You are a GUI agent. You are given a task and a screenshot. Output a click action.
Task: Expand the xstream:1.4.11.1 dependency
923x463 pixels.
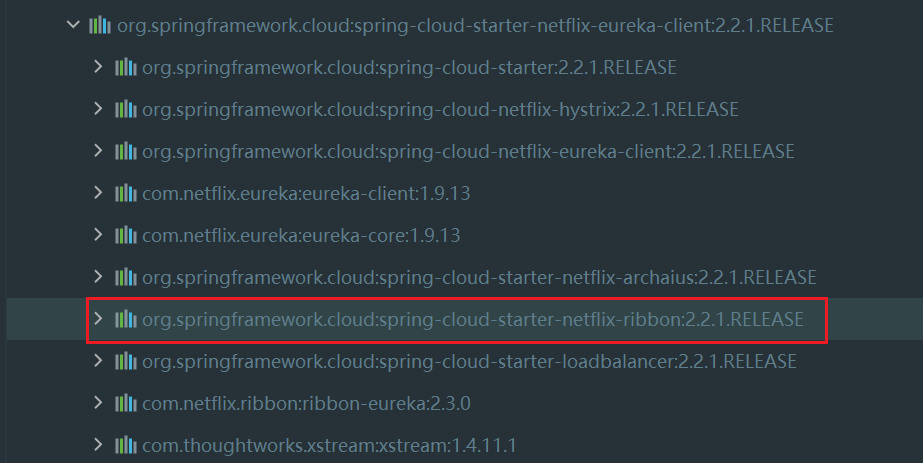point(97,444)
